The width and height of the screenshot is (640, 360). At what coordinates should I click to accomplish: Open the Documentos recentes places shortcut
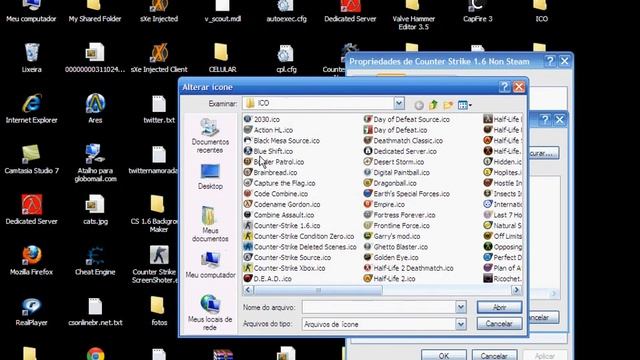[x=210, y=136]
